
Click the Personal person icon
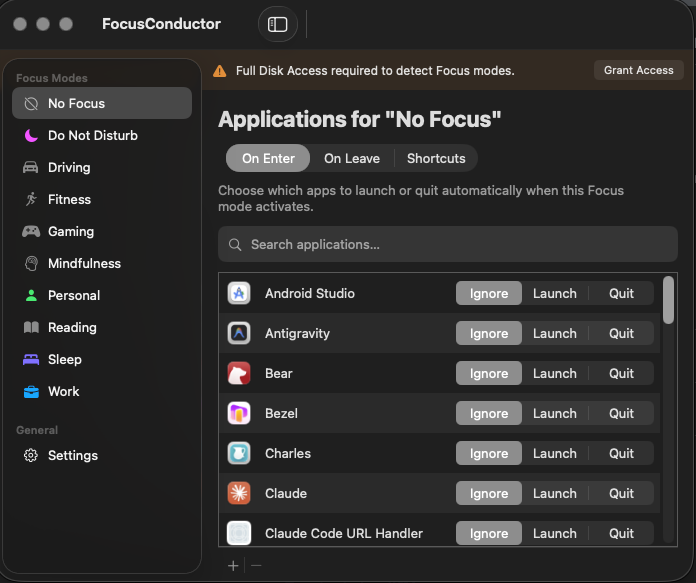pos(31,295)
